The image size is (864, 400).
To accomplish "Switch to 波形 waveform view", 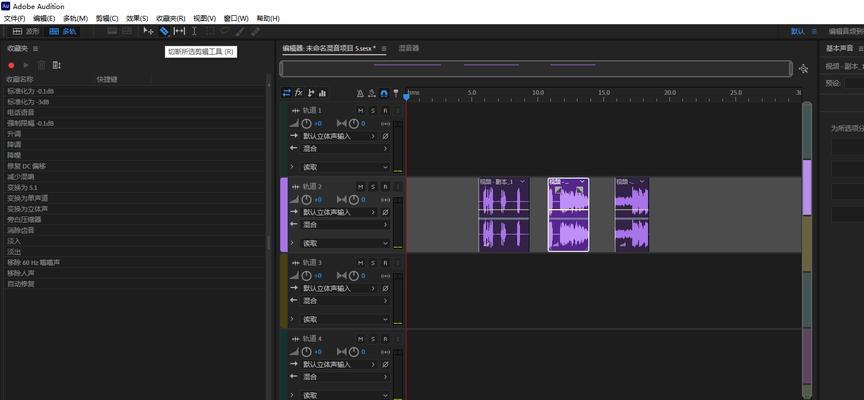I will tap(26, 31).
